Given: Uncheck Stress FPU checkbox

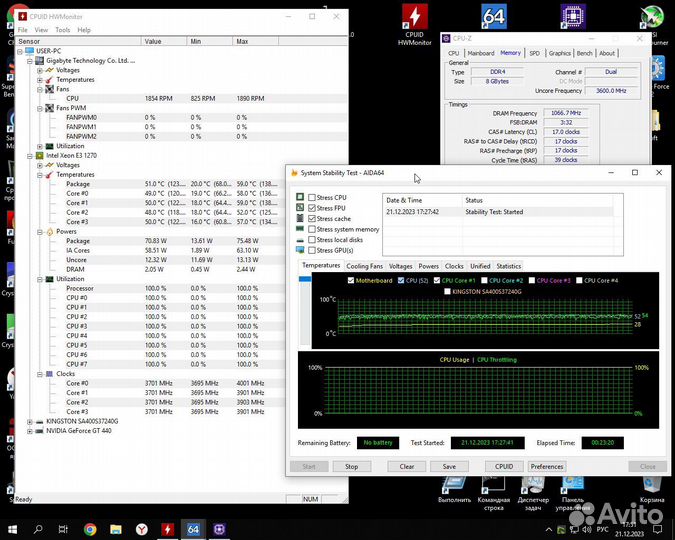Looking at the screenshot, I should (312, 208).
